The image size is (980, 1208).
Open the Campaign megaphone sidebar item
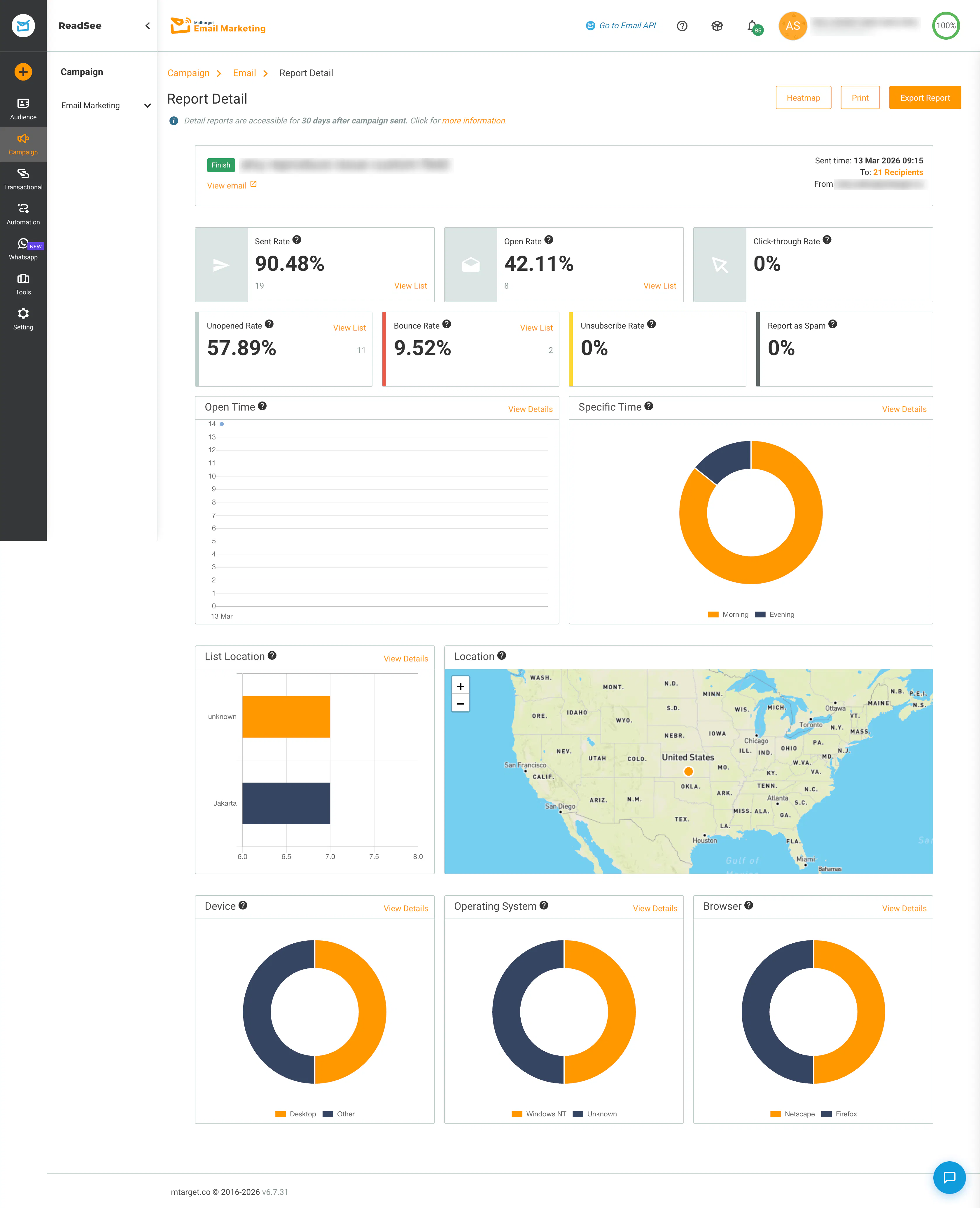click(23, 144)
